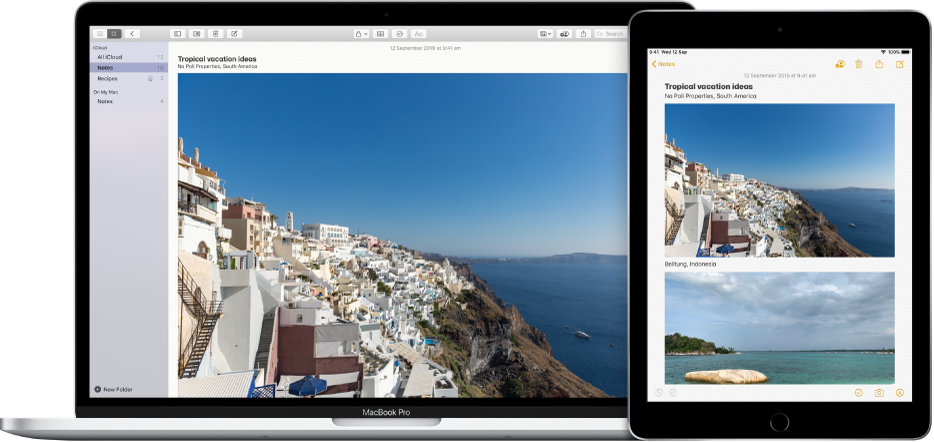The width and height of the screenshot is (934, 442).
Task: Click 'Tropical vacation ideas' title on Mac
Action: pos(217,59)
